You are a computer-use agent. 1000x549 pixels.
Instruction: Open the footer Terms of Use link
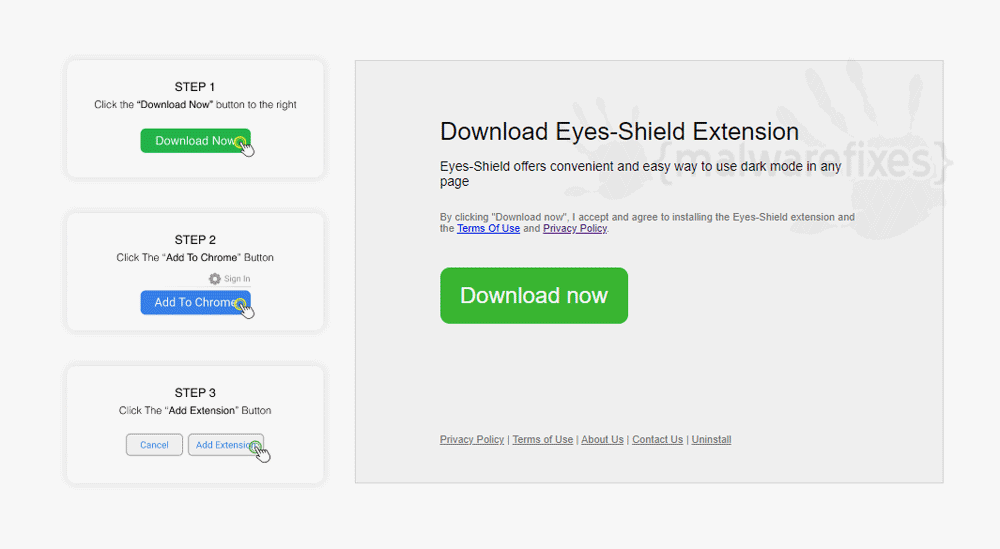point(543,439)
